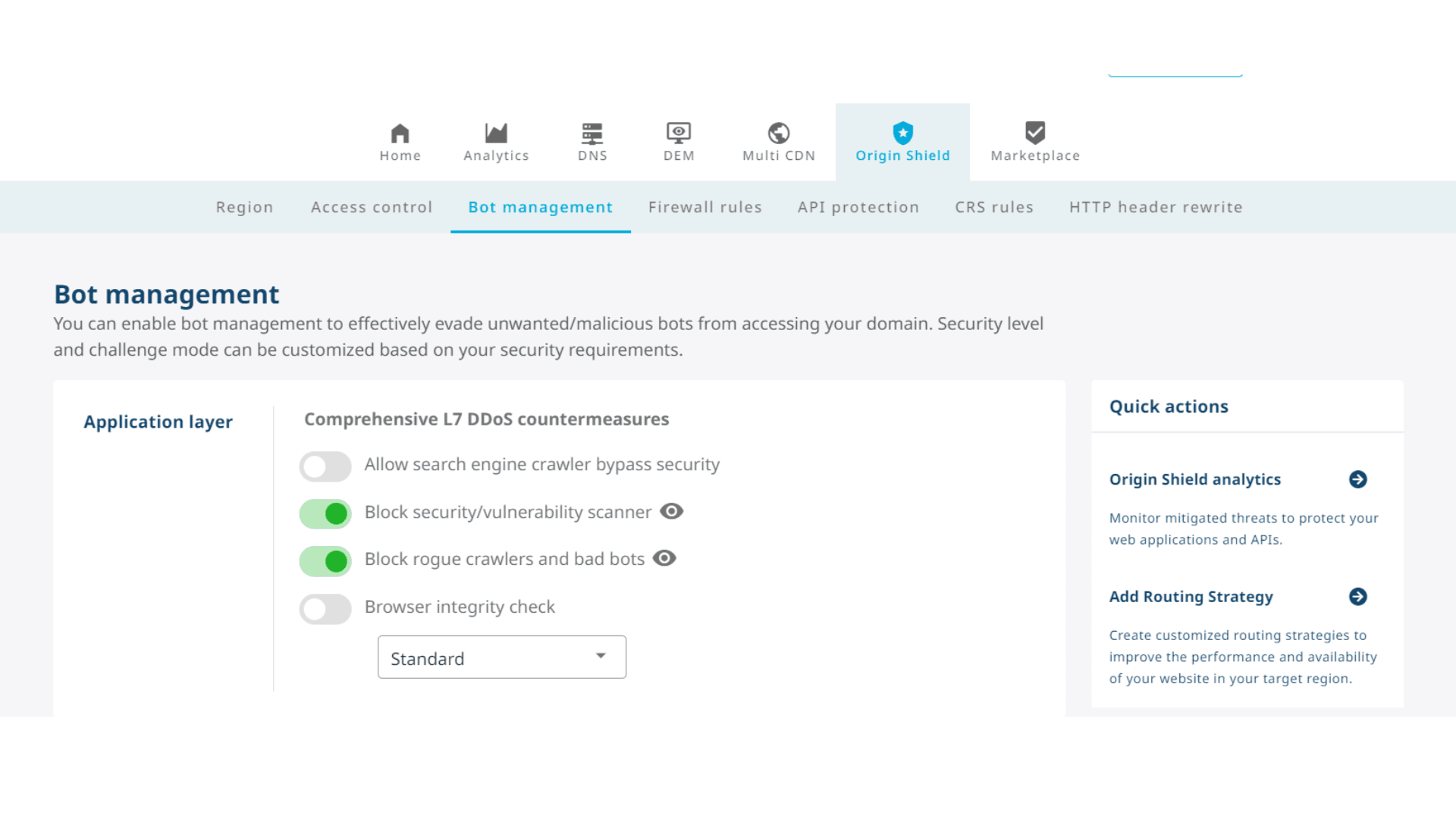Enable Browser integrity check toggle
This screenshot has width=1456, height=819.
(325, 609)
